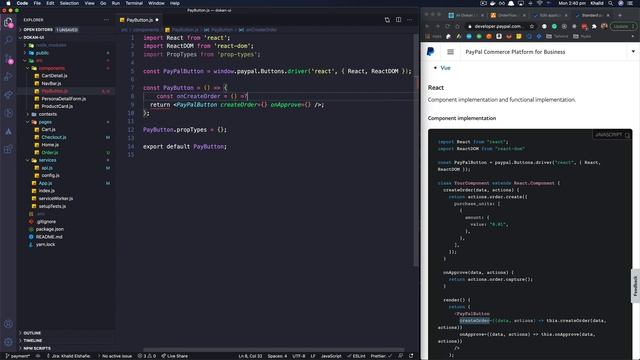Open package.json in the explorer

[x=50, y=229]
